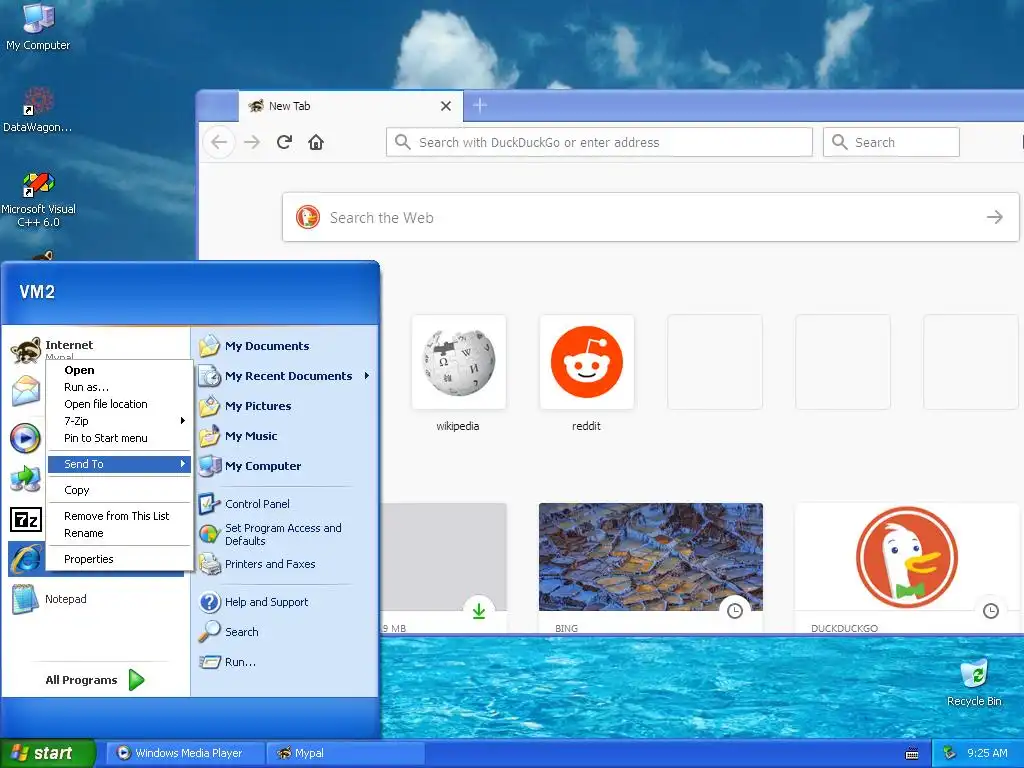Expand My Recent Documents submenu
Viewport: 1024px width, 768px height.
[x=283, y=376]
